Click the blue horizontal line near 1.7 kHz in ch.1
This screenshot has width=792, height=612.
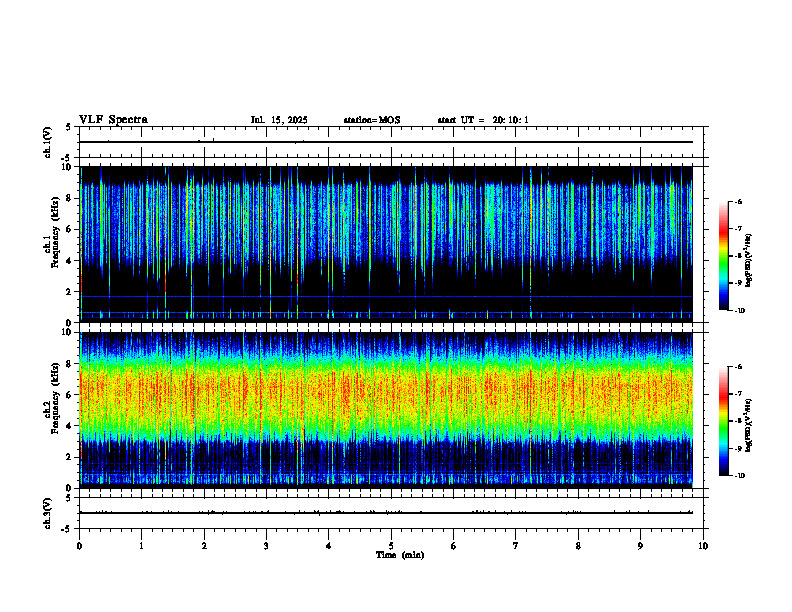coord(386,296)
